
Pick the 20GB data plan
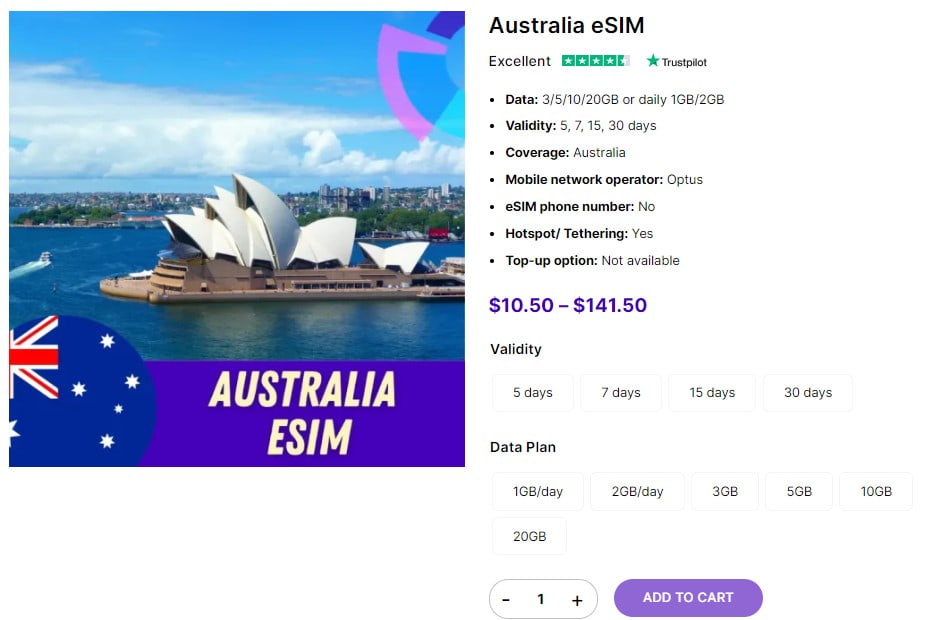point(529,536)
